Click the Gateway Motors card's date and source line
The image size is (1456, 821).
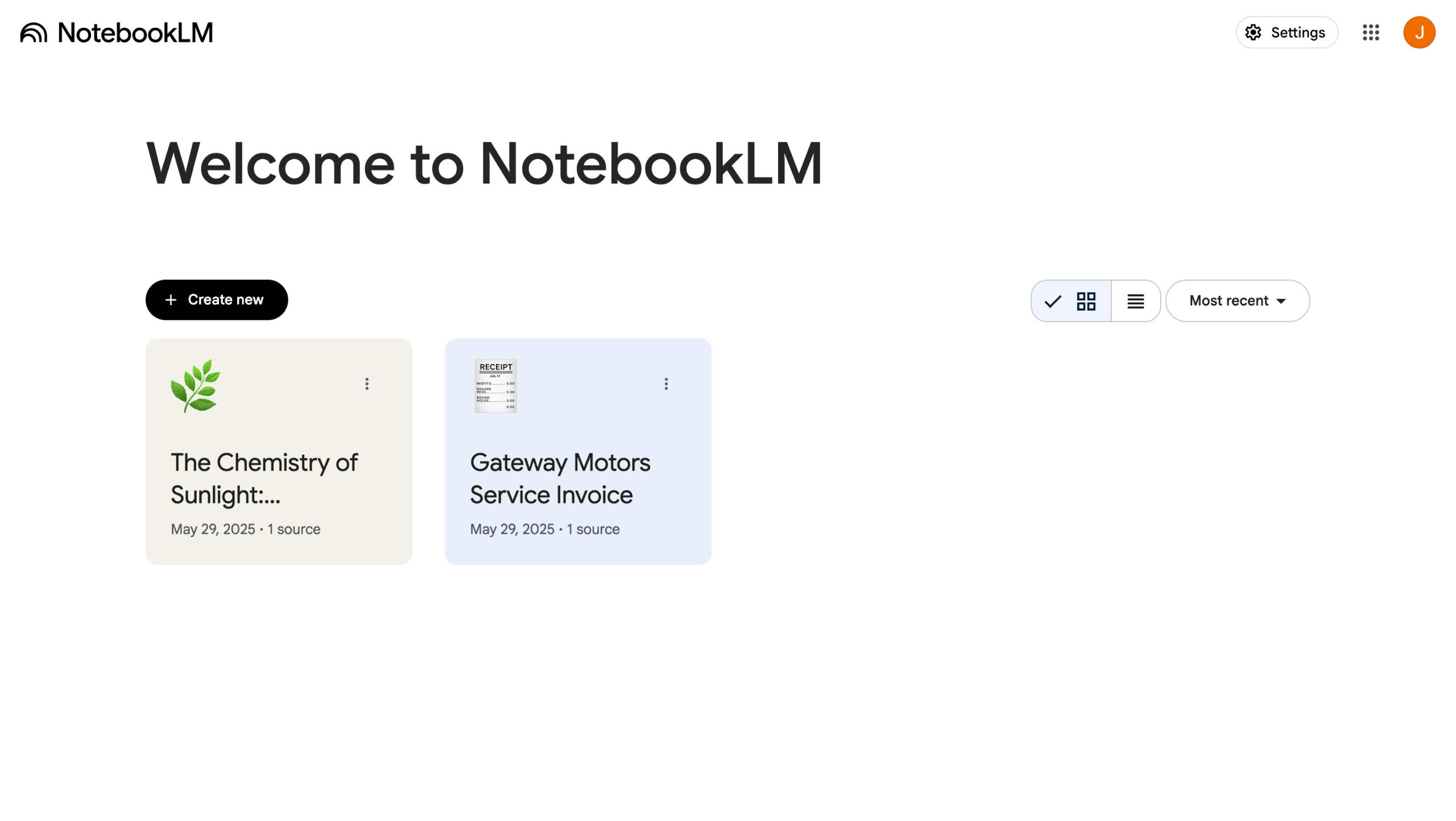[544, 529]
